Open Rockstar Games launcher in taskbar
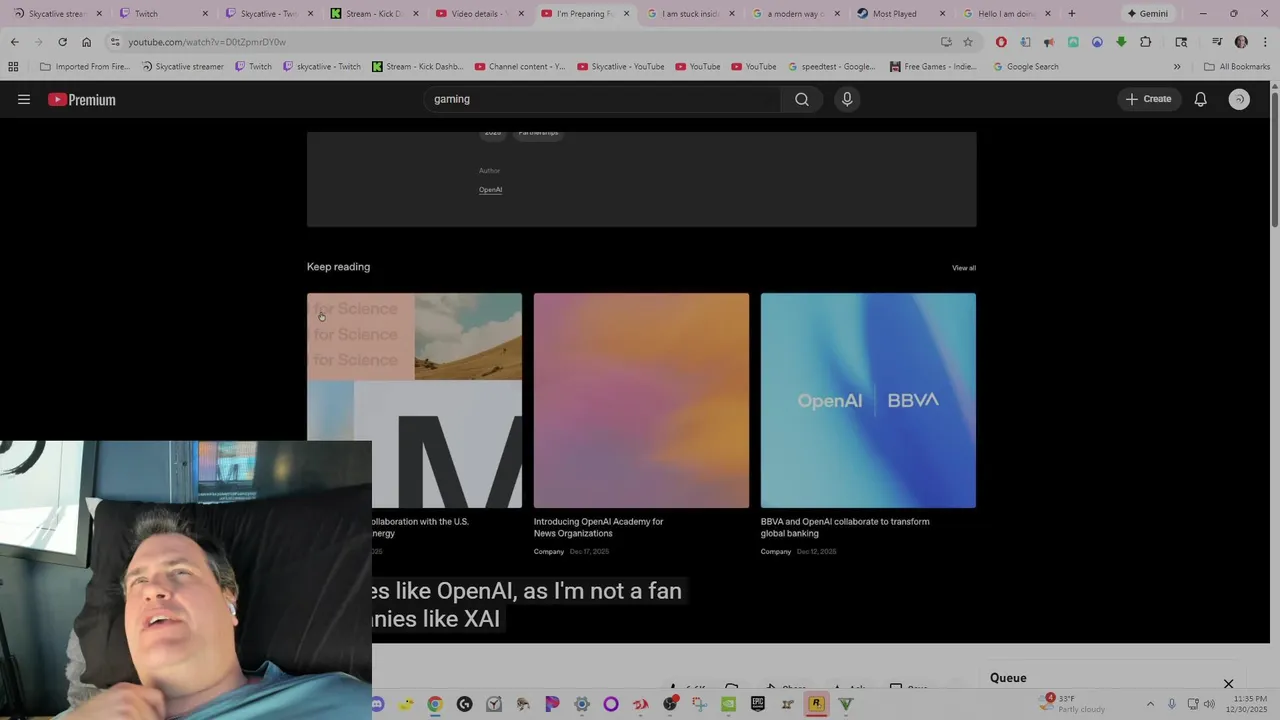This screenshot has width=1280, height=720. point(816,704)
